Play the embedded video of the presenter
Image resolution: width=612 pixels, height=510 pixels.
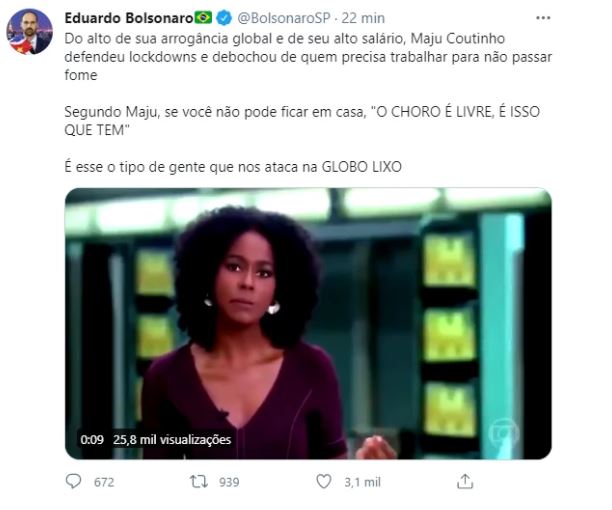click(308, 323)
